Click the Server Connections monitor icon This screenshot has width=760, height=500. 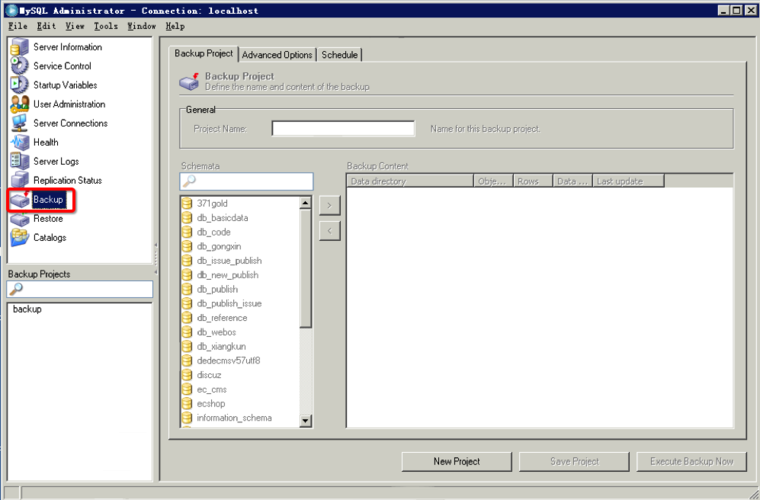pyautogui.click(x=20, y=123)
